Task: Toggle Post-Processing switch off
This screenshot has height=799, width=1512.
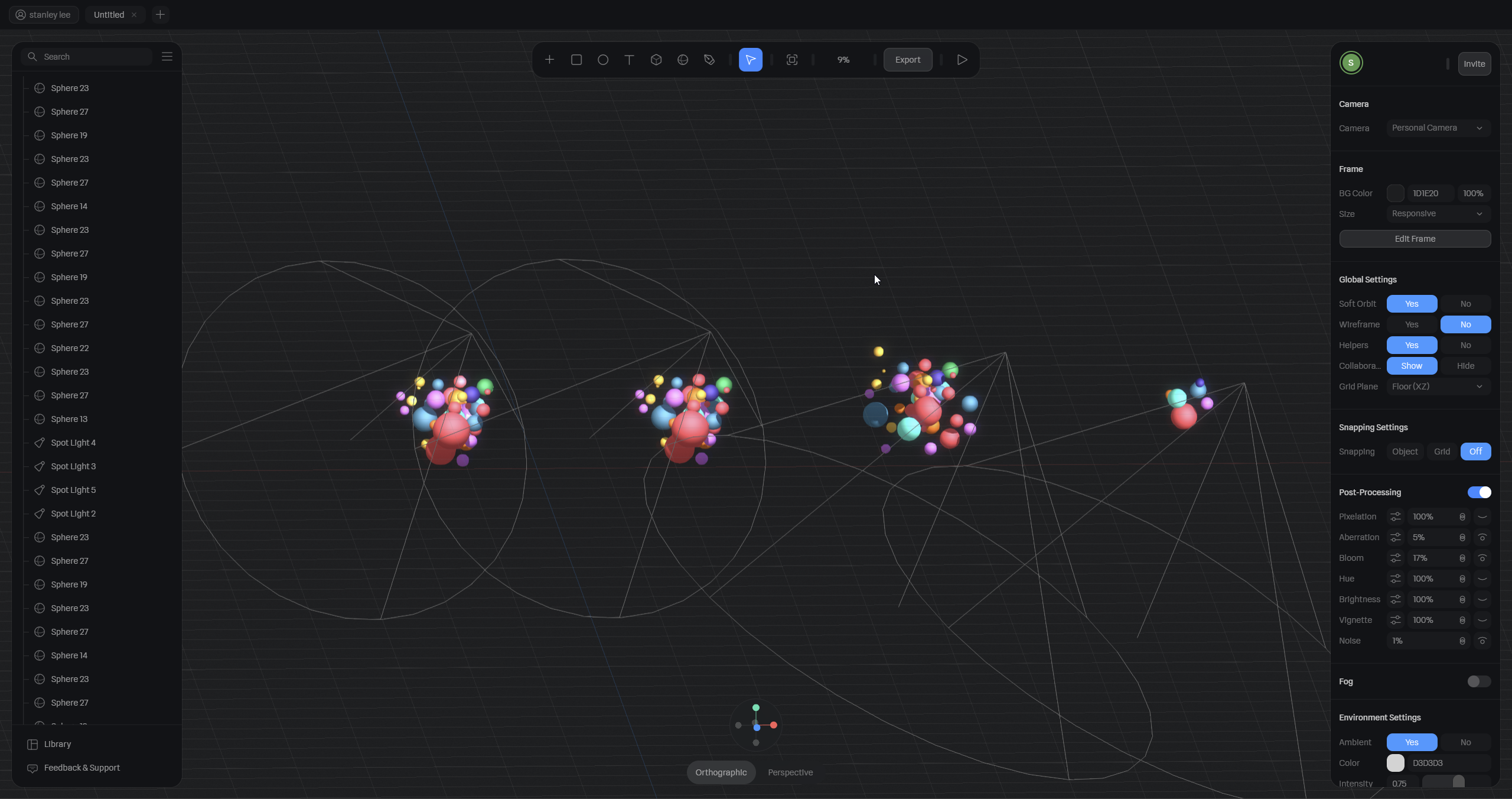Action: (x=1478, y=492)
